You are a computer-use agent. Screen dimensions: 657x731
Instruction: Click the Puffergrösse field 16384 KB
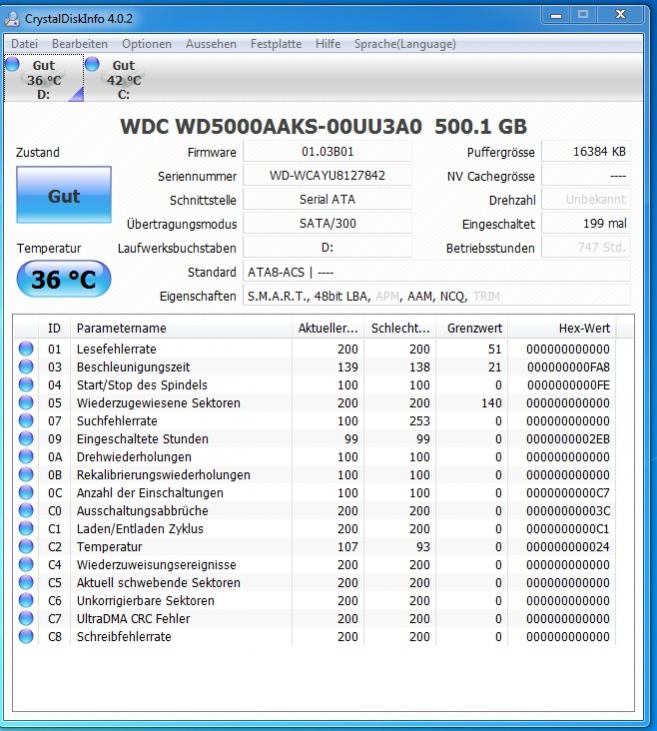(x=586, y=152)
